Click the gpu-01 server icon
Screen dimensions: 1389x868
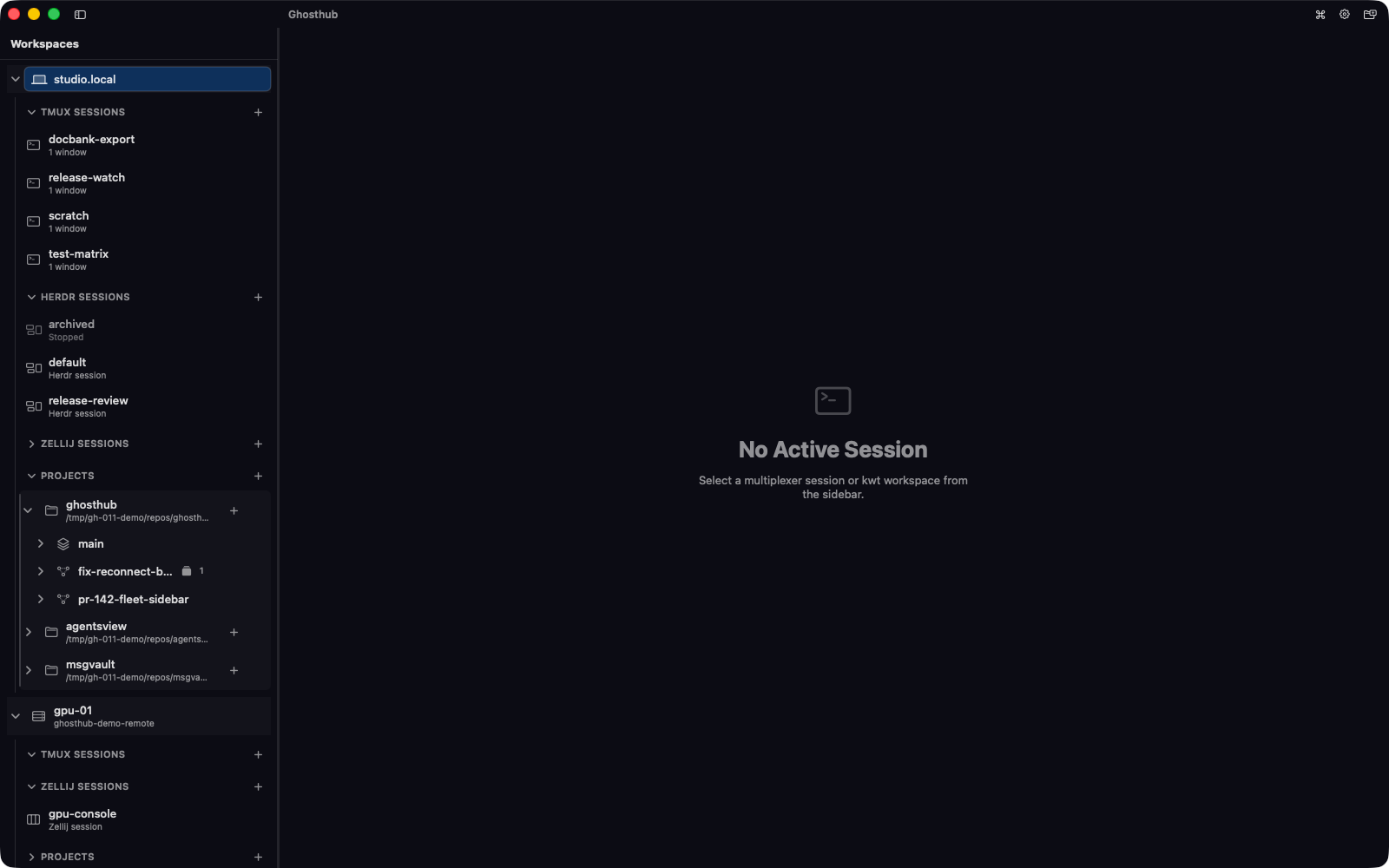pyautogui.click(x=38, y=716)
